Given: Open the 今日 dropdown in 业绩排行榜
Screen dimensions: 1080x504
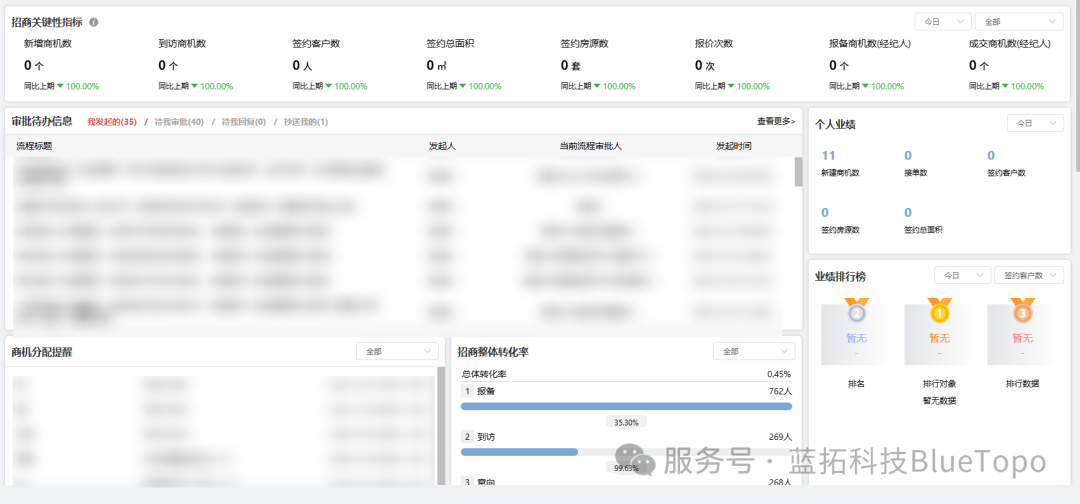Looking at the screenshot, I should pos(962,275).
